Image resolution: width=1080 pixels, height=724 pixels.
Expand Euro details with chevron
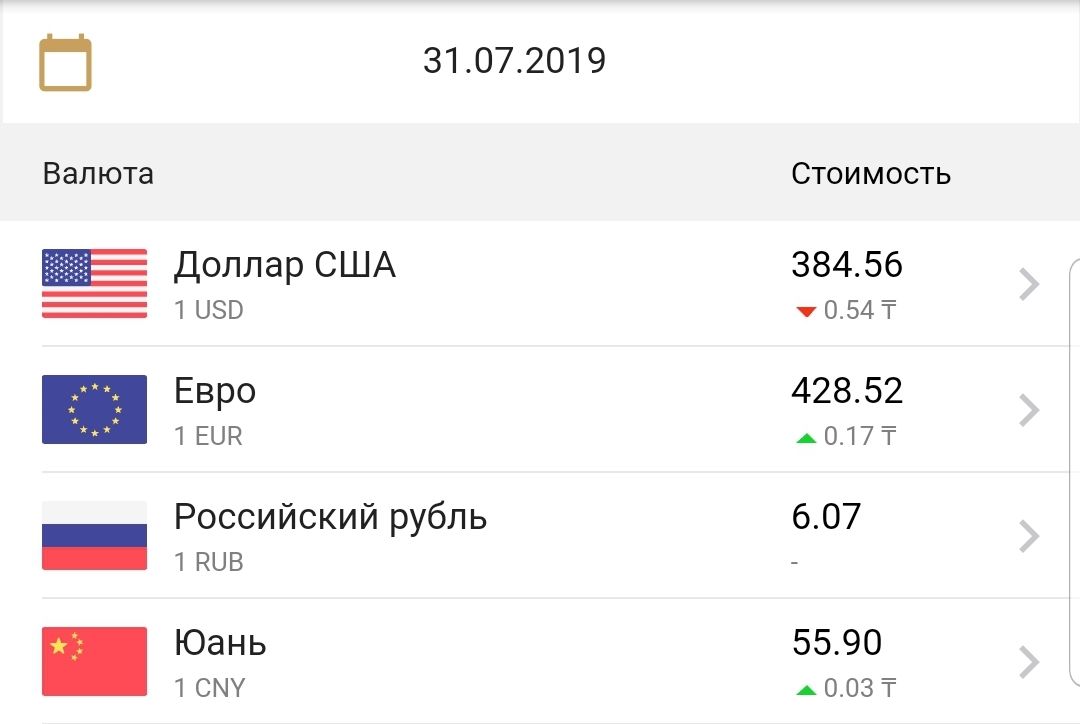pos(1029,410)
